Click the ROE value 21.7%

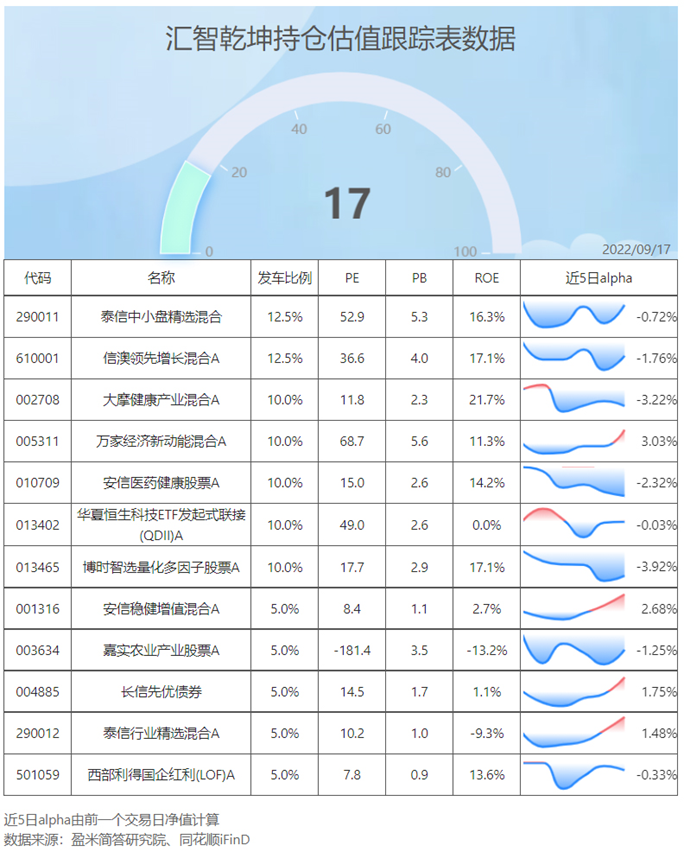point(487,400)
